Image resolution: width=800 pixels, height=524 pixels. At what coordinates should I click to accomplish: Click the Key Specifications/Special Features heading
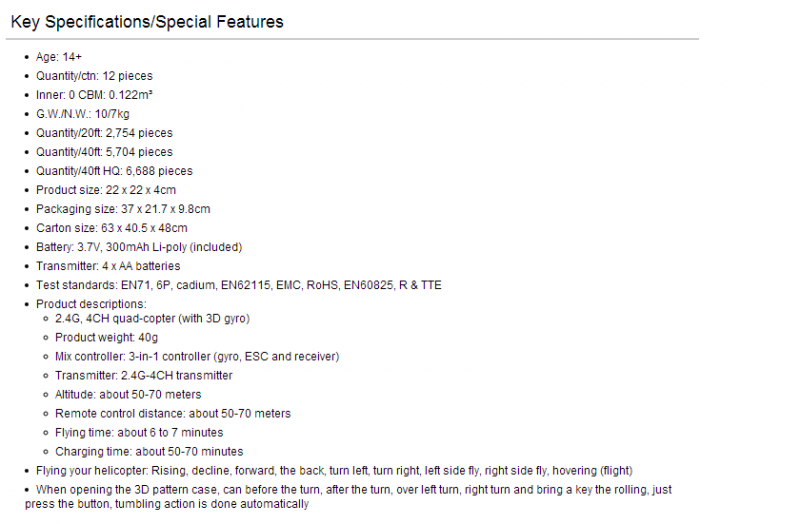point(147,22)
